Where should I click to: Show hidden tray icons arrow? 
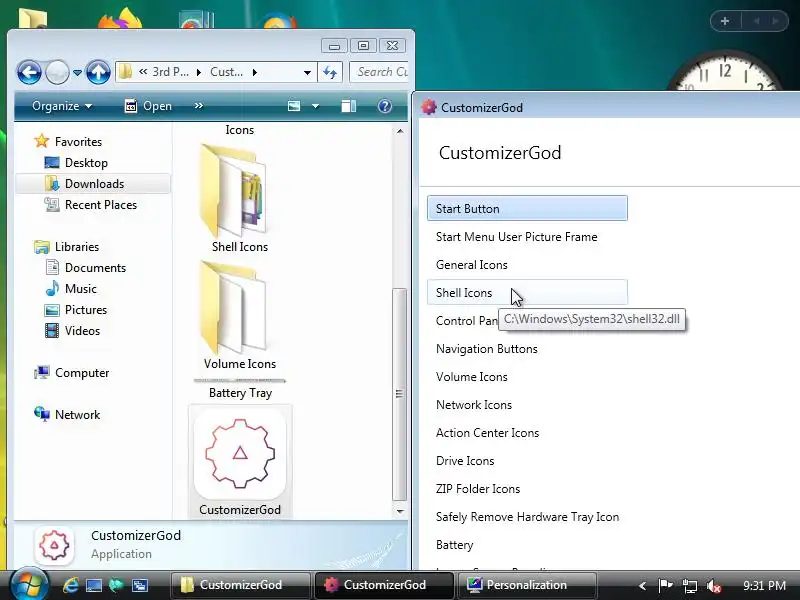[x=642, y=586]
